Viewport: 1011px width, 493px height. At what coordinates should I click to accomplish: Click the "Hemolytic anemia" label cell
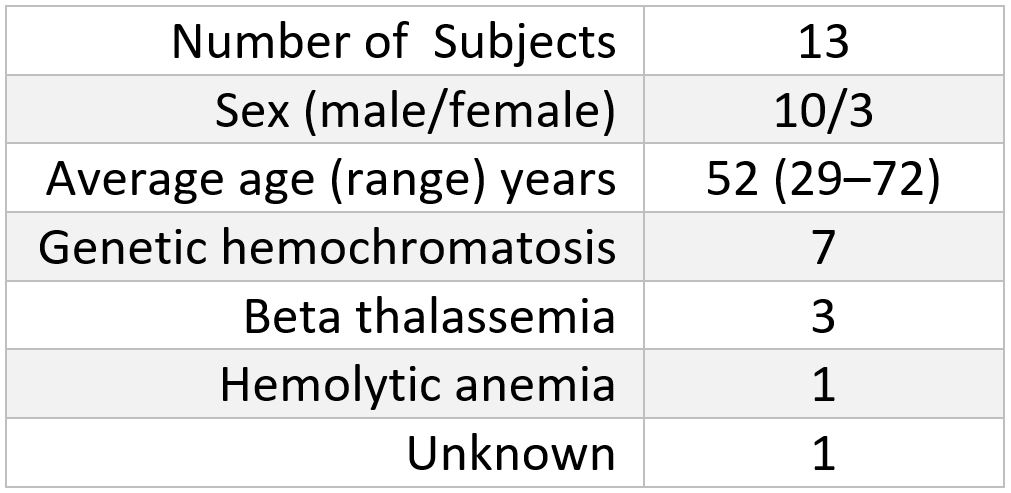coord(417,384)
